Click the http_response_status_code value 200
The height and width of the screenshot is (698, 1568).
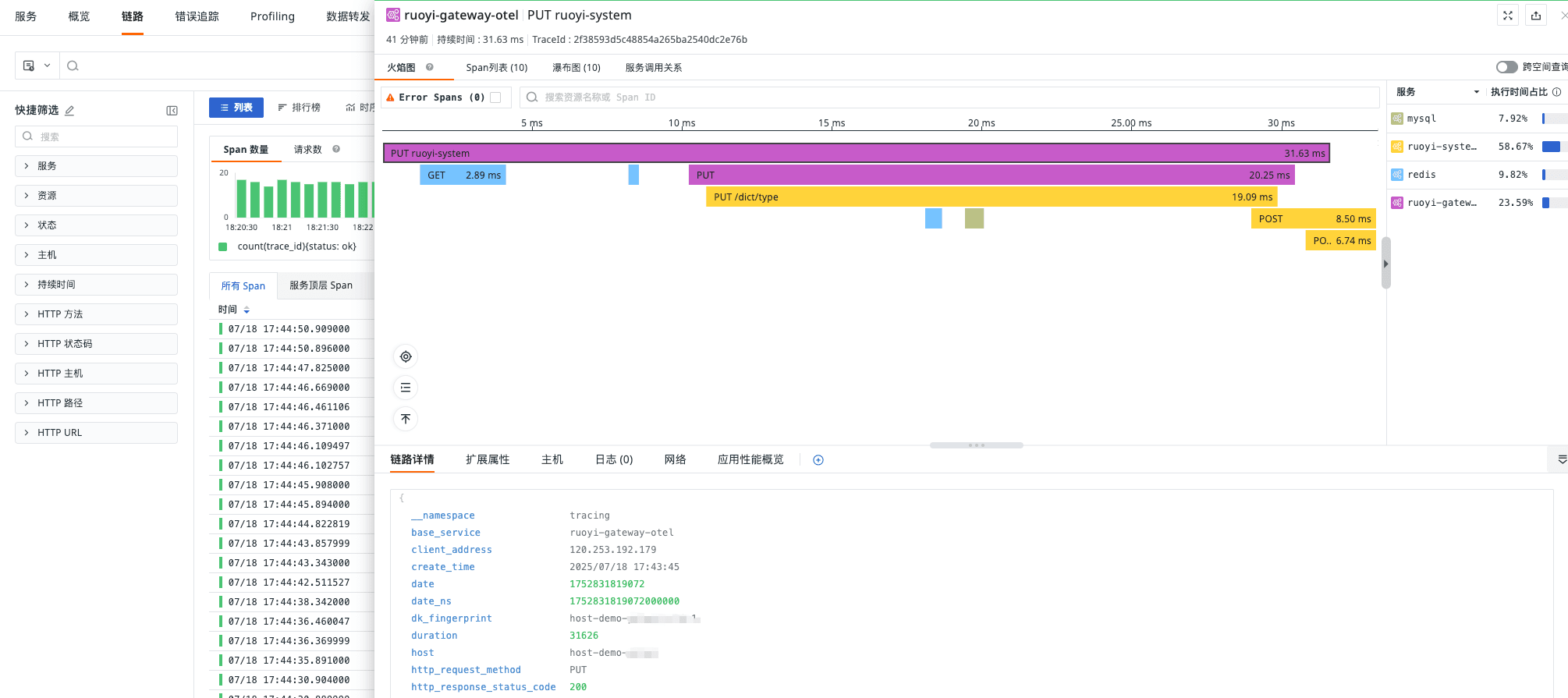(x=578, y=687)
